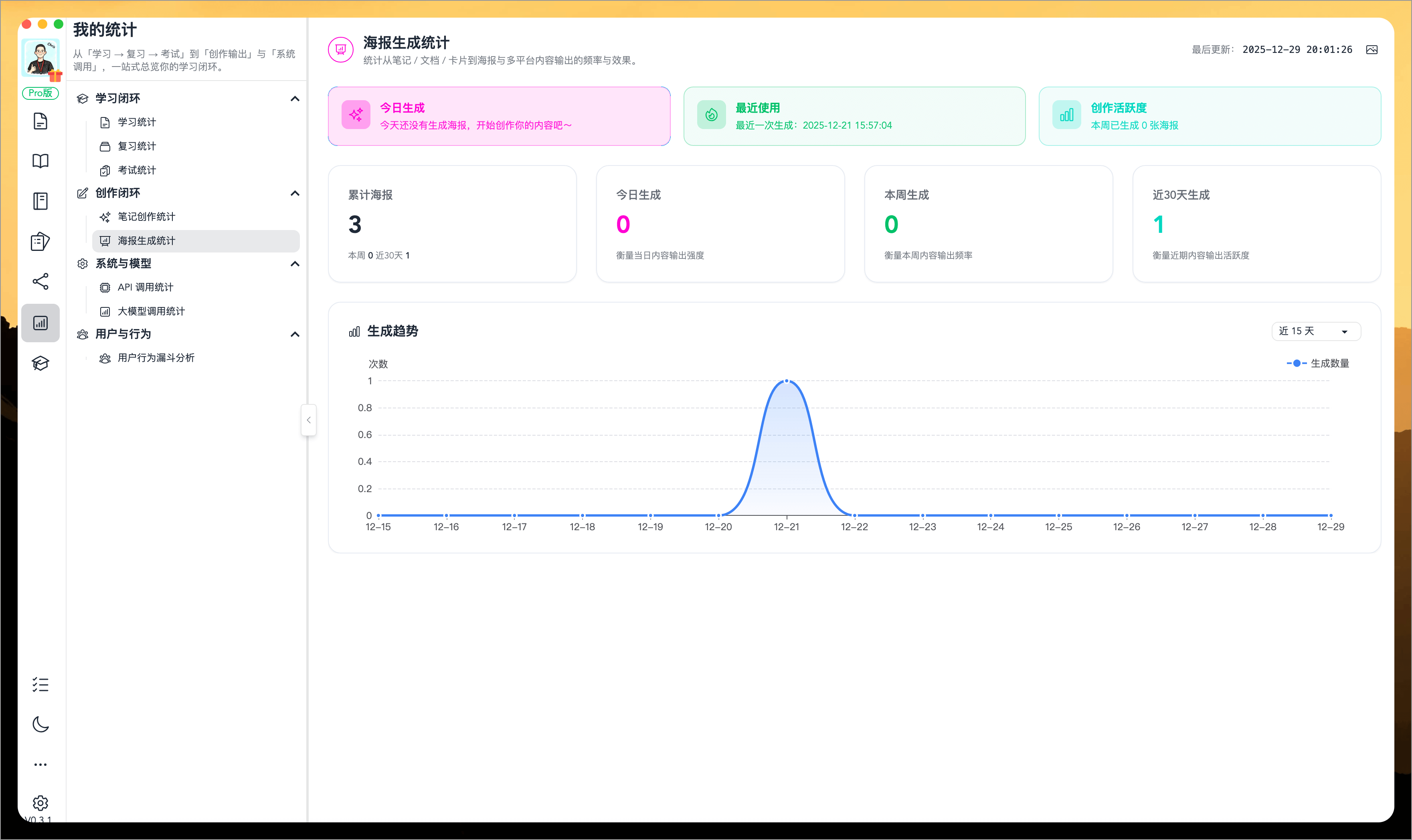This screenshot has width=1412, height=840.
Task: Open settings gear at sidebar bottom
Action: pos(40,803)
